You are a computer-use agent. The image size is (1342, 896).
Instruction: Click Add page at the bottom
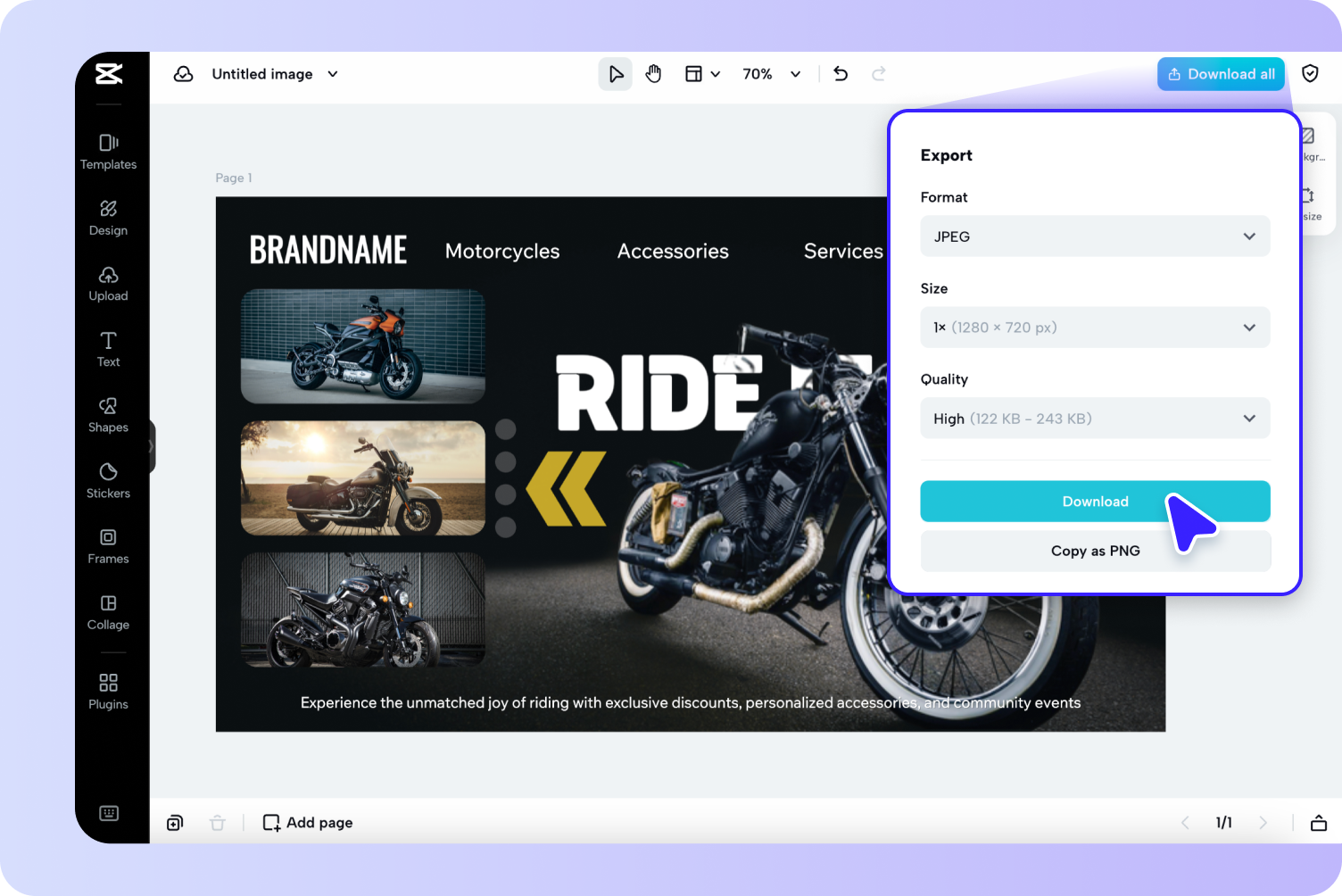click(x=307, y=822)
